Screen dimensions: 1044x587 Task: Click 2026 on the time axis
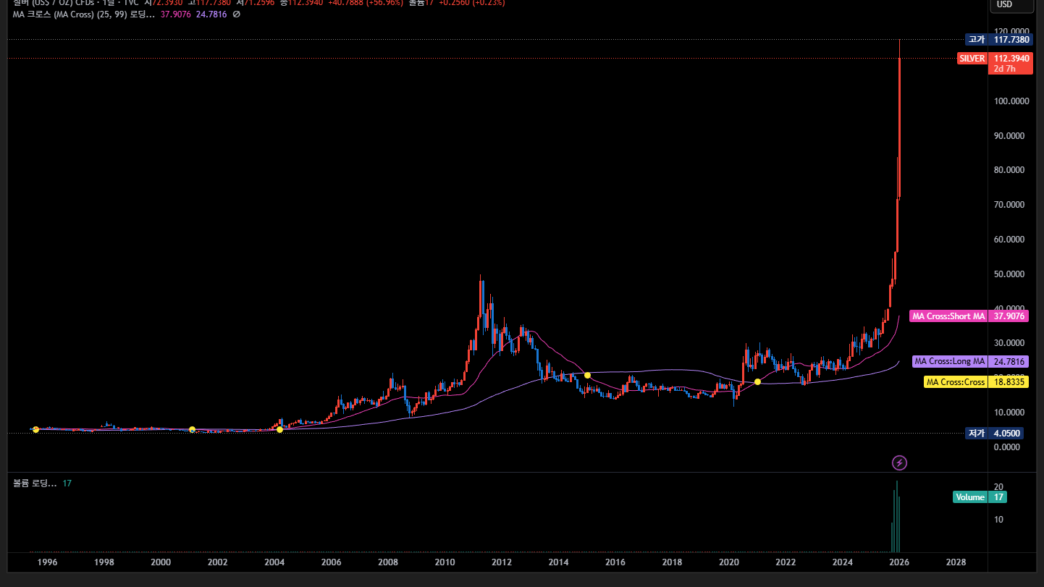point(899,562)
